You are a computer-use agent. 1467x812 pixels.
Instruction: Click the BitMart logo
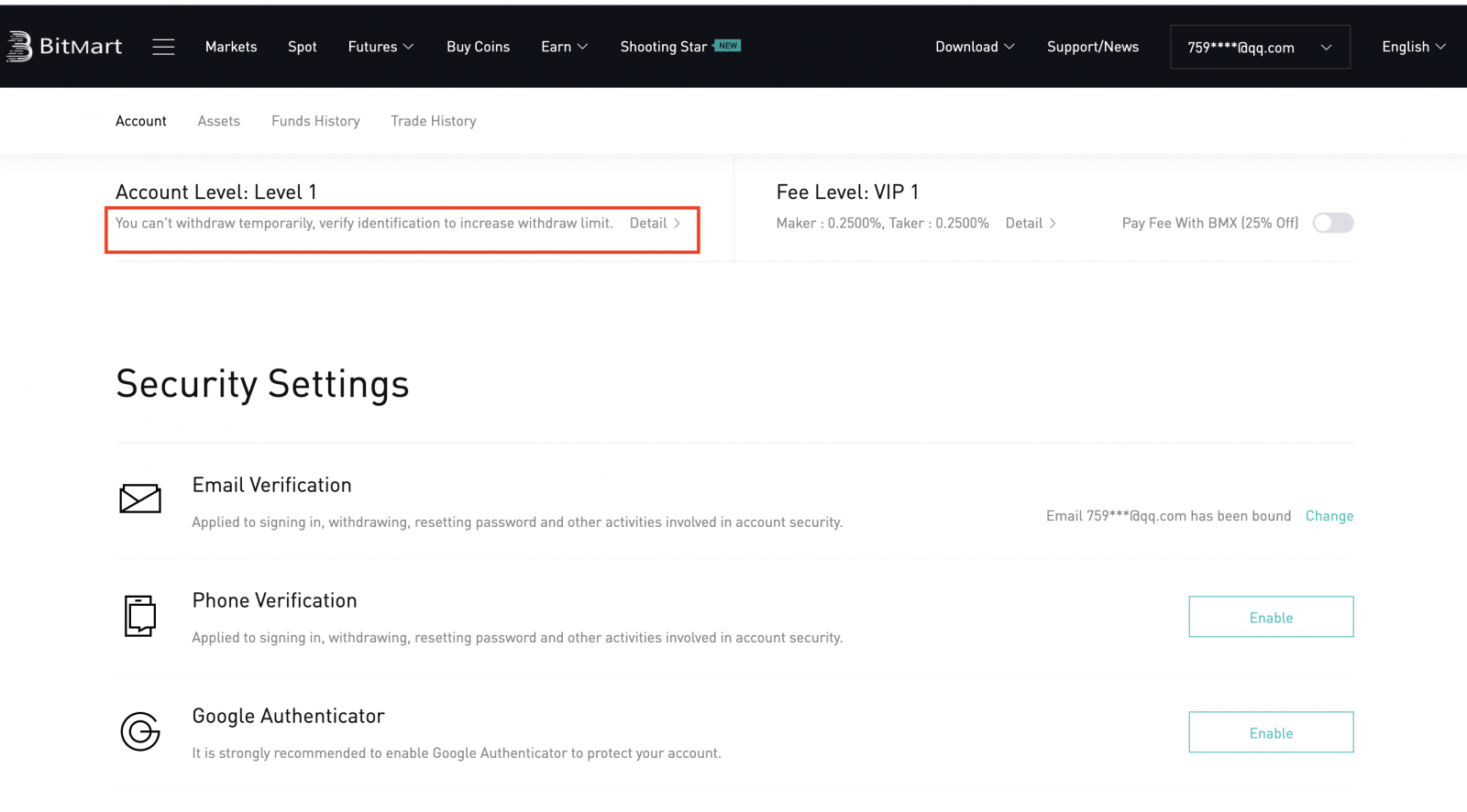coord(64,47)
